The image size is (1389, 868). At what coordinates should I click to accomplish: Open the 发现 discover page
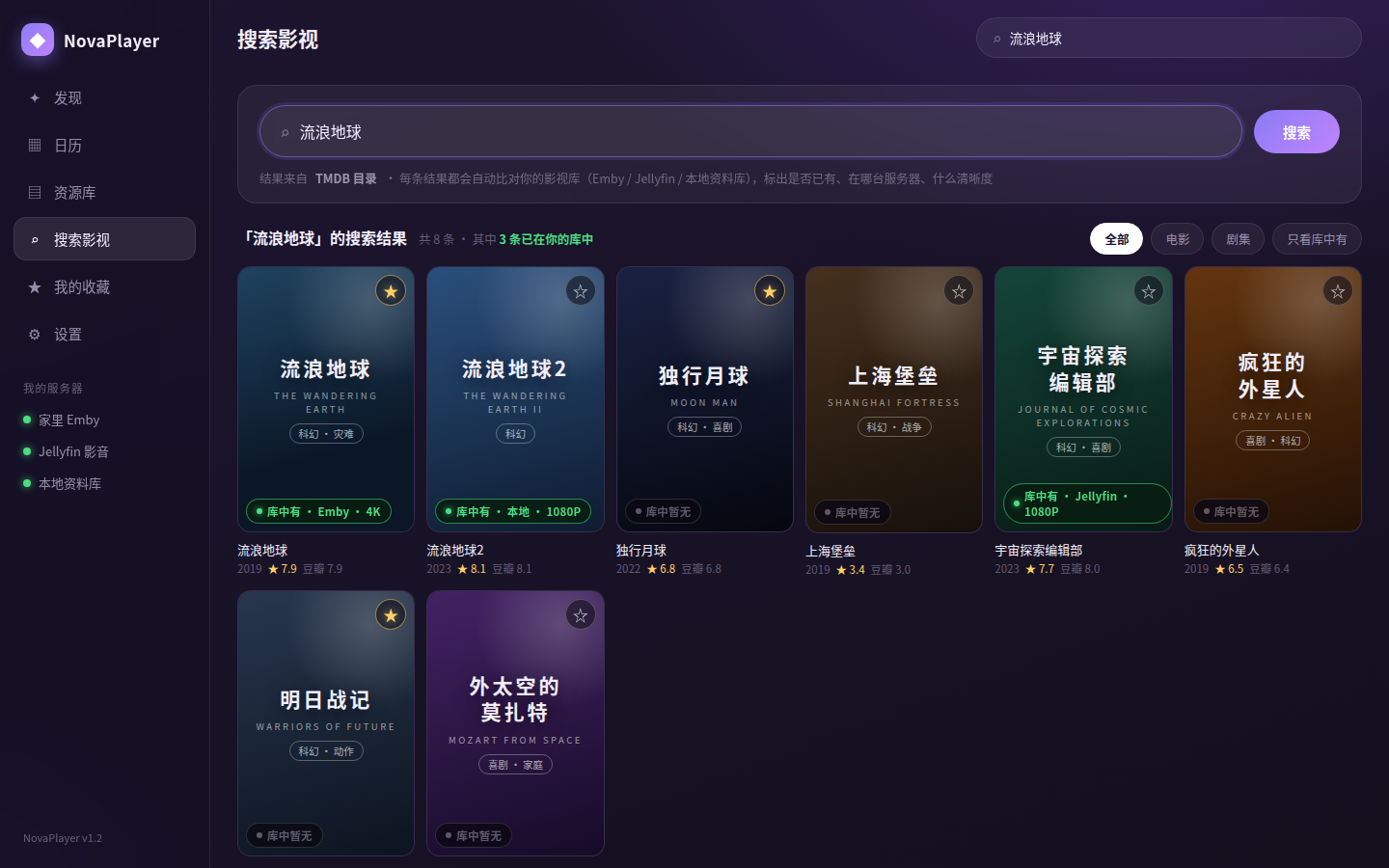coord(104,97)
